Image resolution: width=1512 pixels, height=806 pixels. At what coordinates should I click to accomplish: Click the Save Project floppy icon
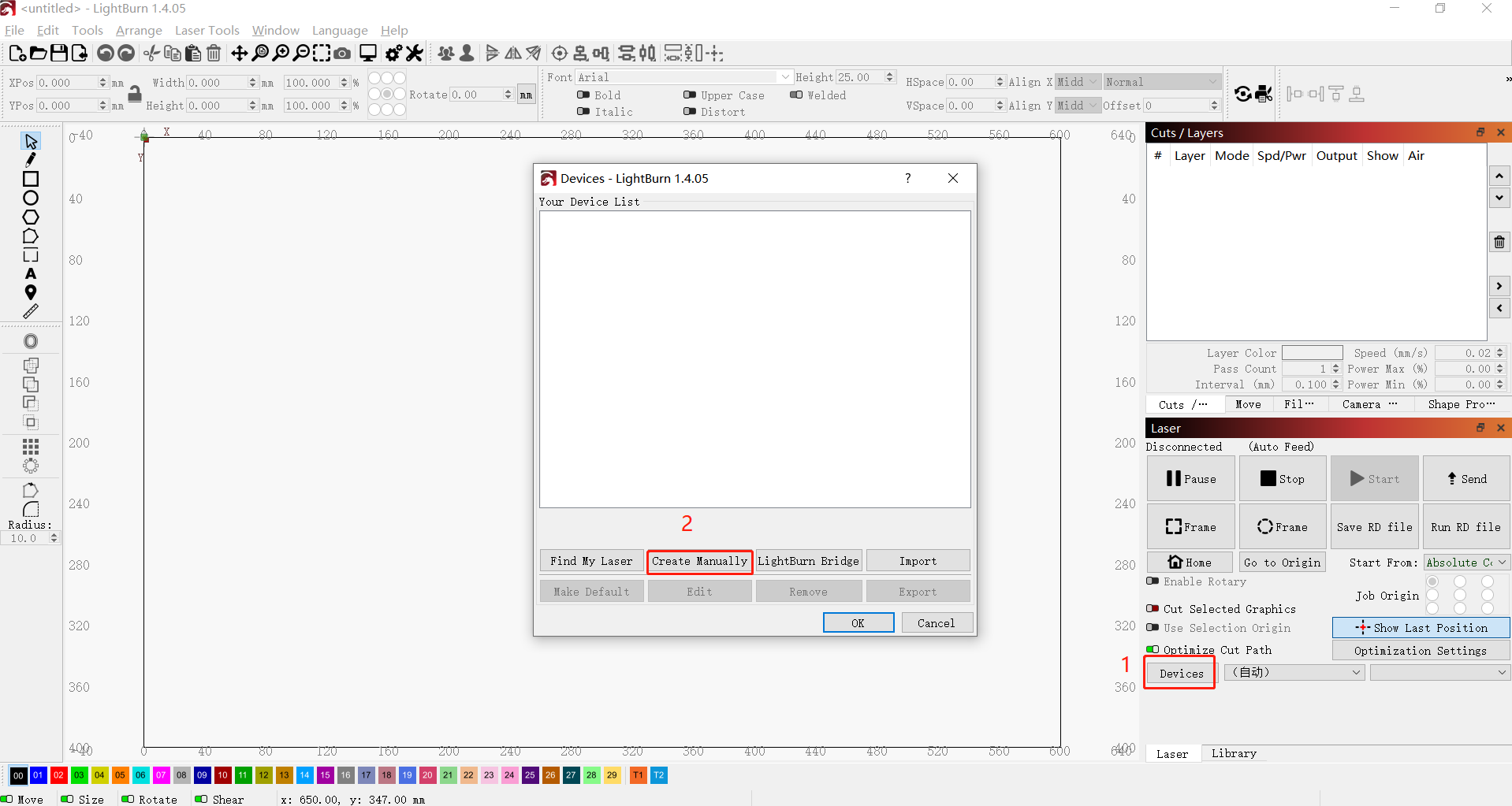pos(59,54)
